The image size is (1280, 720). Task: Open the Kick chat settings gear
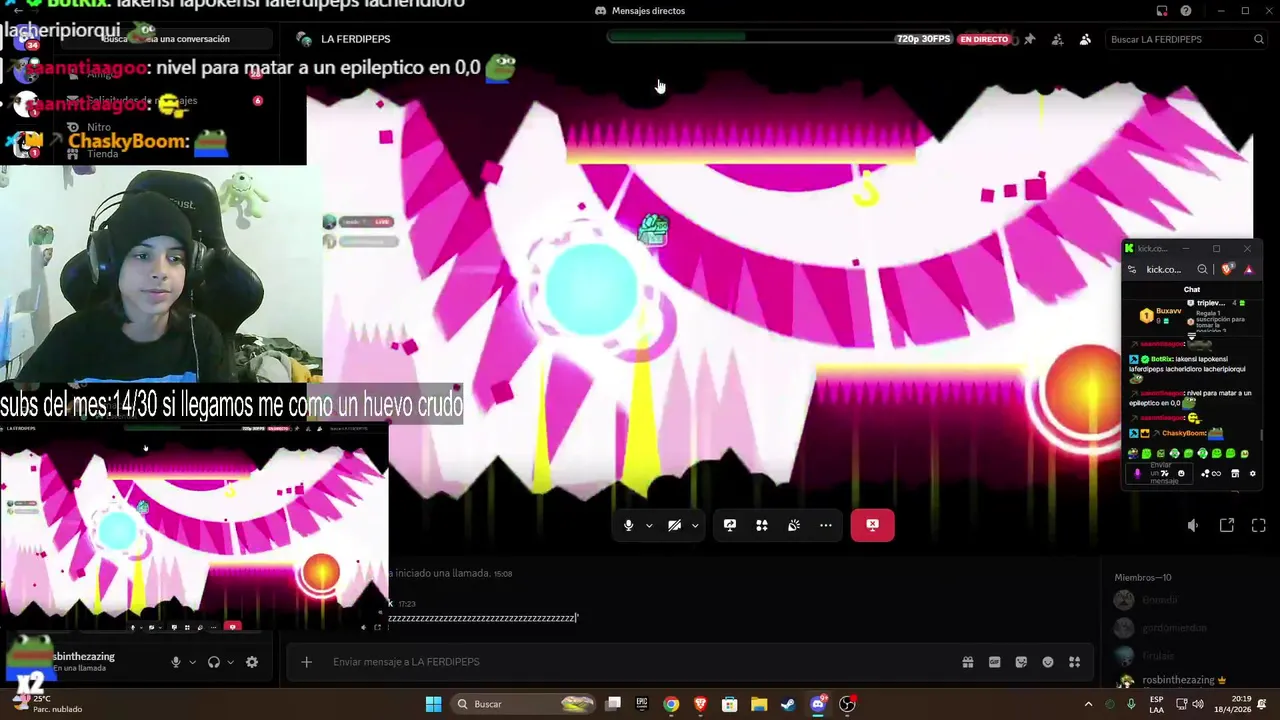(x=1253, y=474)
